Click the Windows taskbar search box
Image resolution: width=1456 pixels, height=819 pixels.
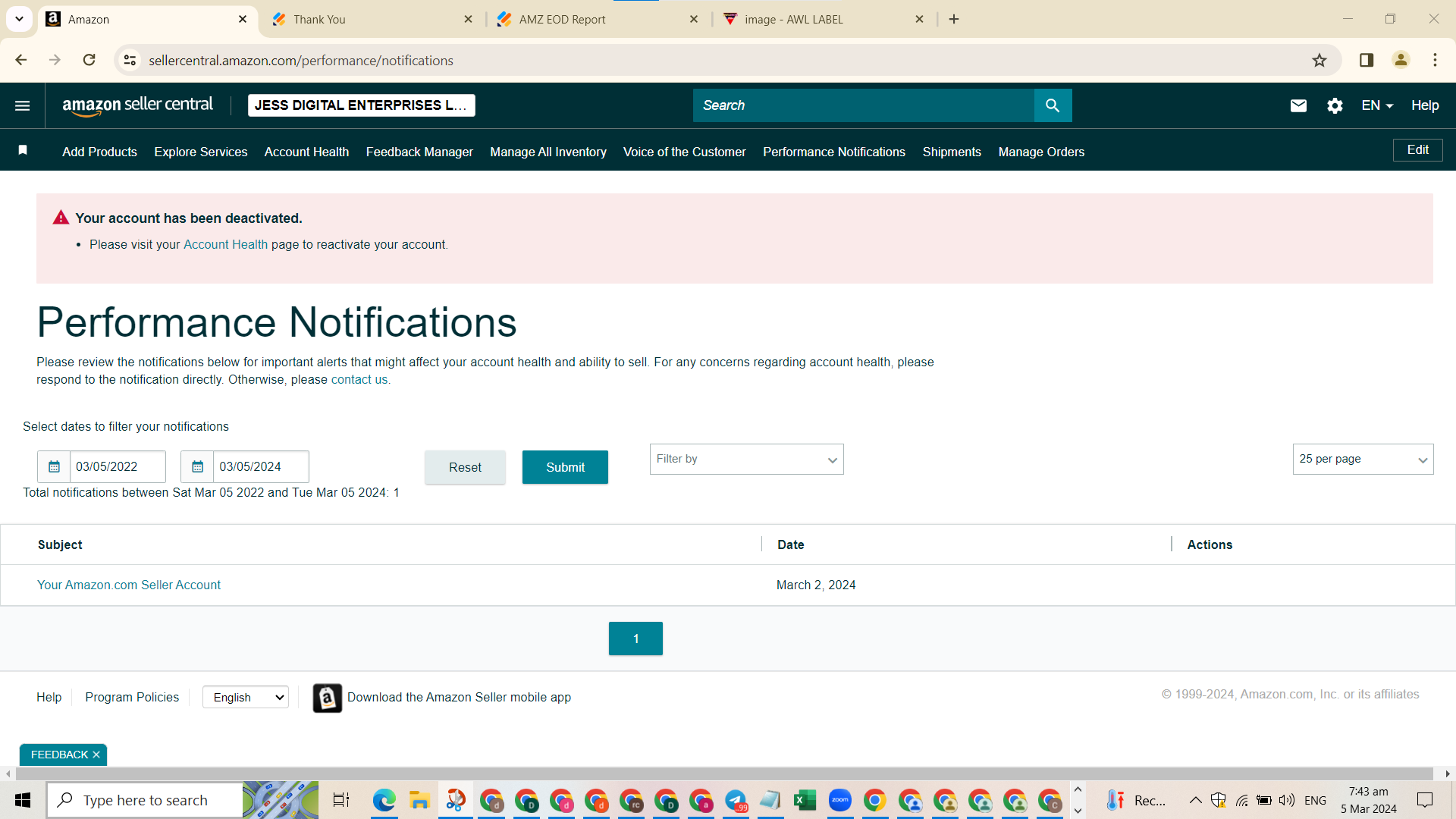[x=145, y=800]
